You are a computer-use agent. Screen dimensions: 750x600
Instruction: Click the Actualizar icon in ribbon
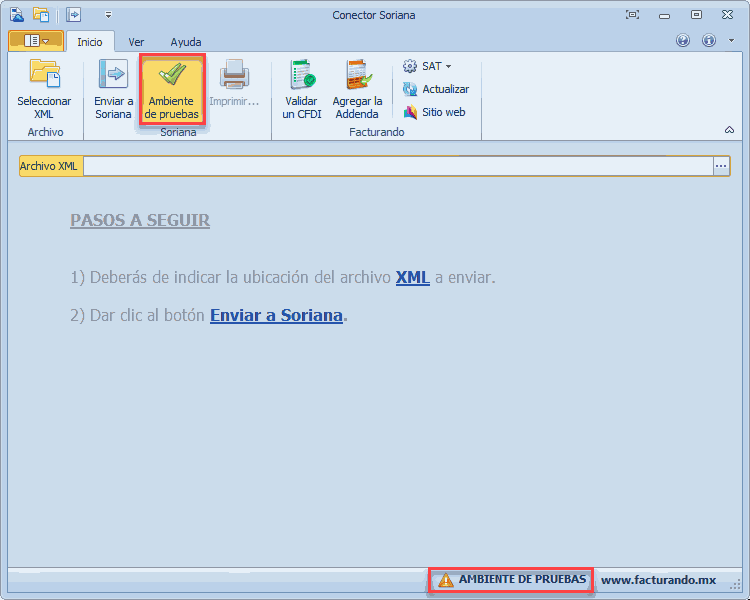pos(410,89)
